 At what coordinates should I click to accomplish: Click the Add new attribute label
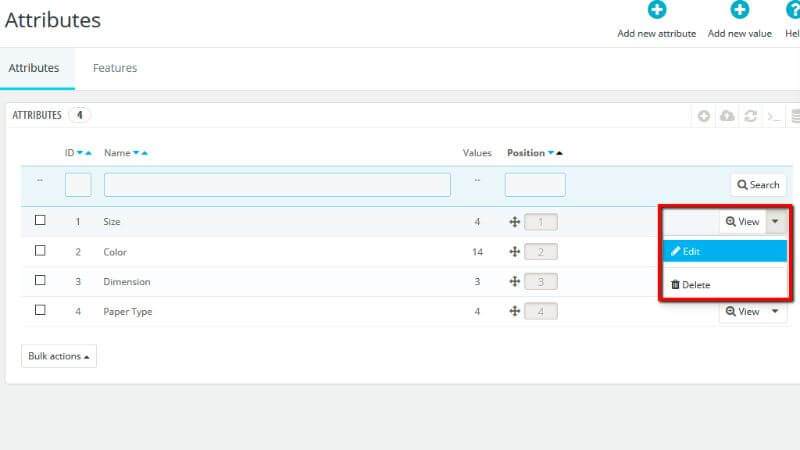click(657, 34)
